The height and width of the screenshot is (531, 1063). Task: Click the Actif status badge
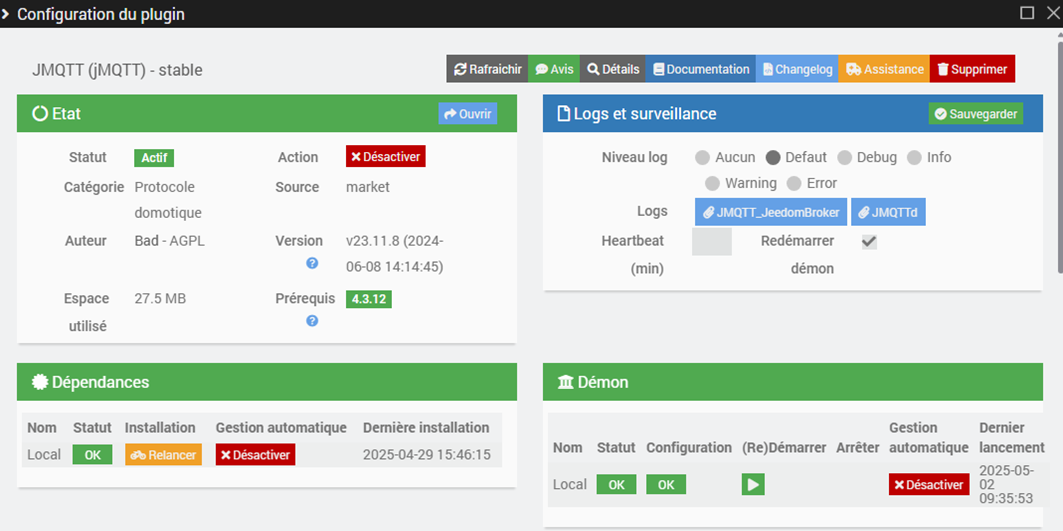(154, 157)
